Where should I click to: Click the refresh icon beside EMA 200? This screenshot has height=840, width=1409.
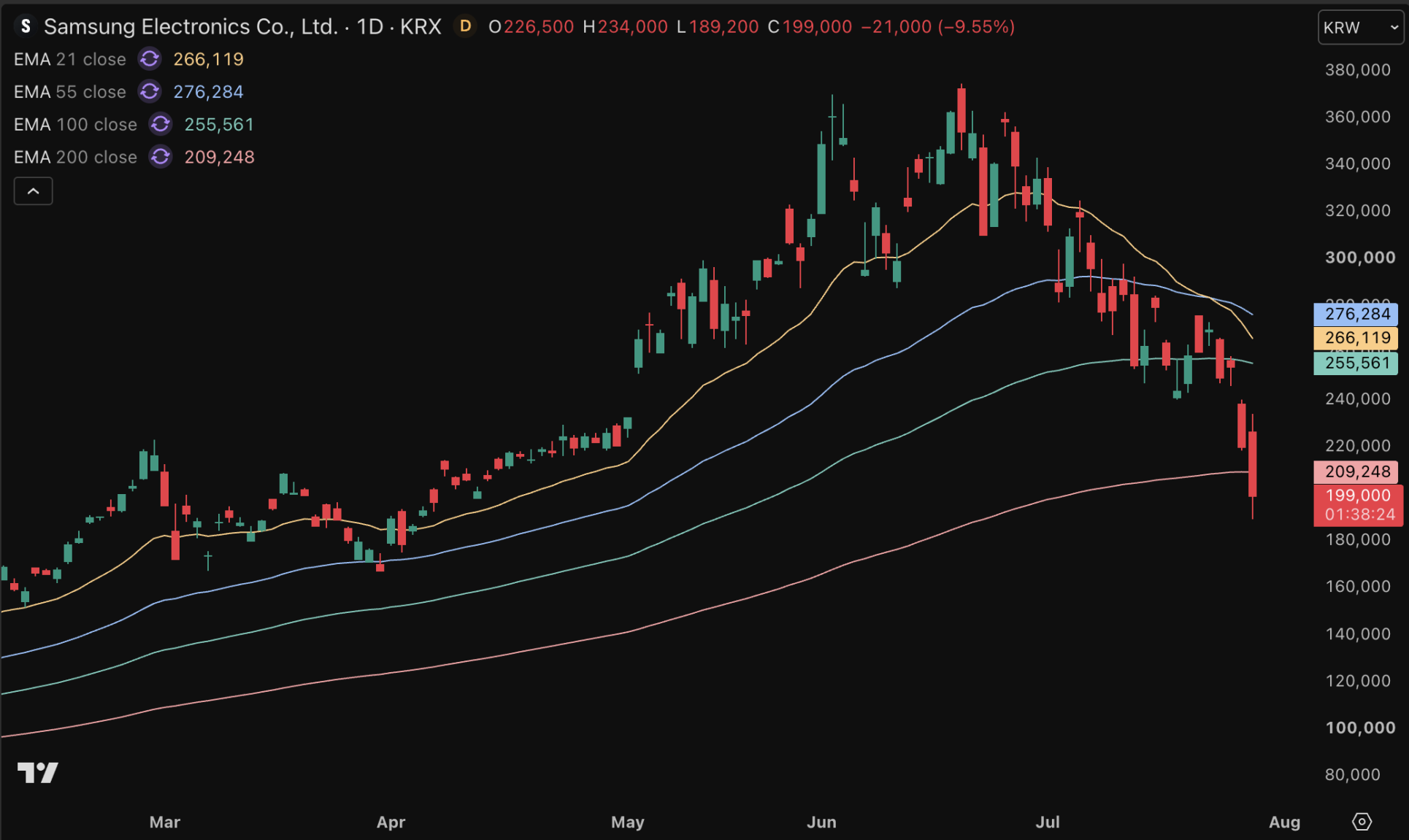click(161, 157)
